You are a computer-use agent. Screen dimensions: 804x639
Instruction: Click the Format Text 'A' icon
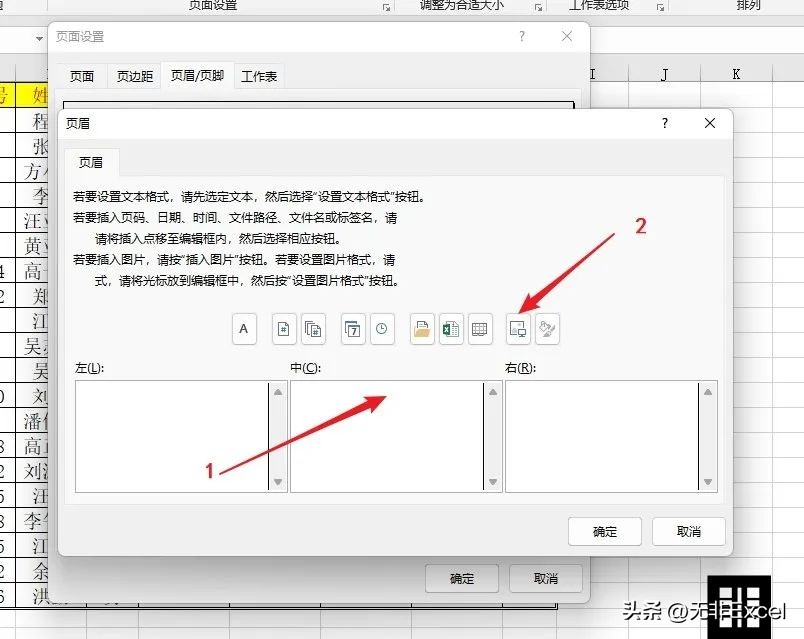[244, 329]
